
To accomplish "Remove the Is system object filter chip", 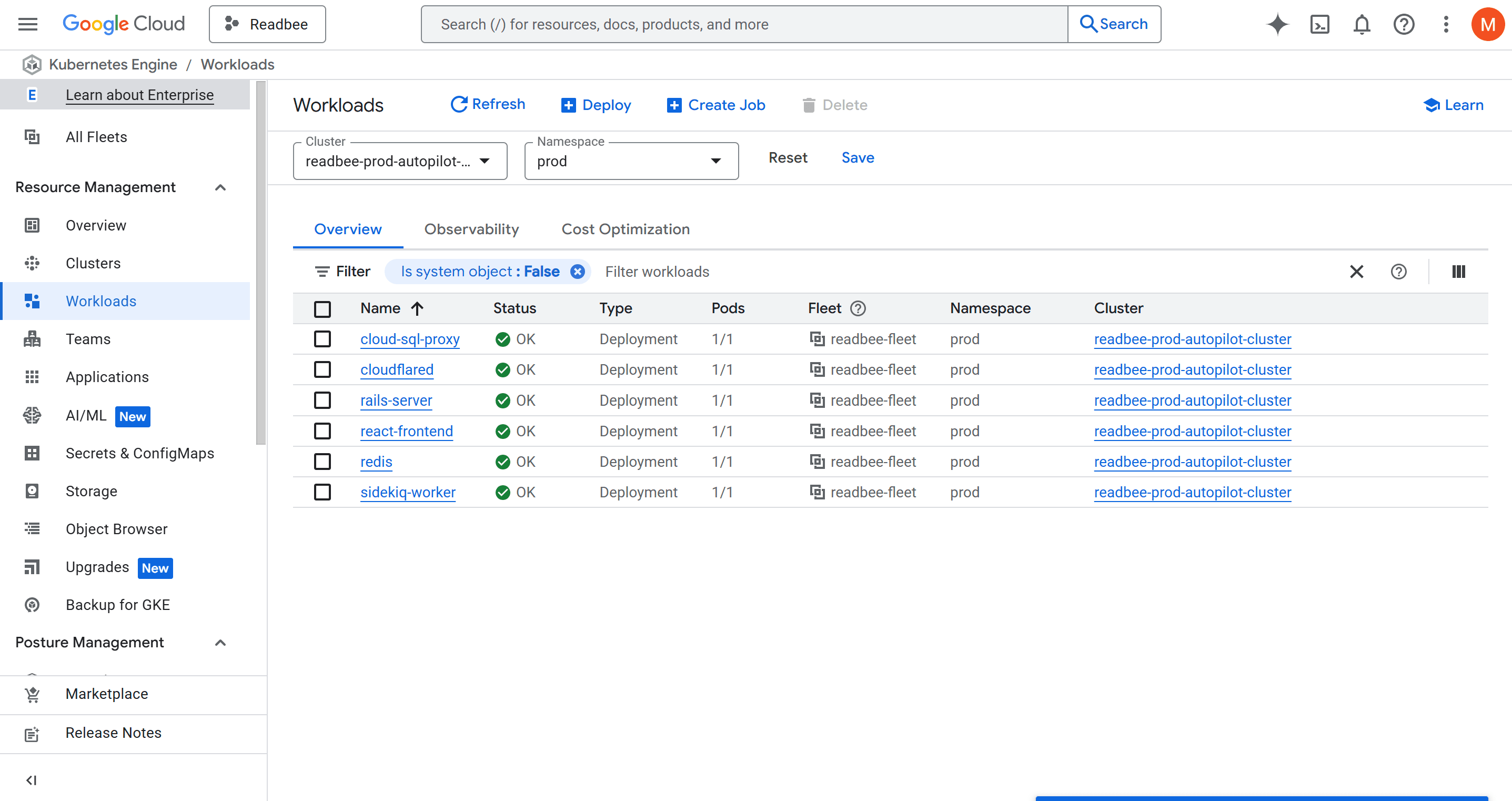I will 577,272.
